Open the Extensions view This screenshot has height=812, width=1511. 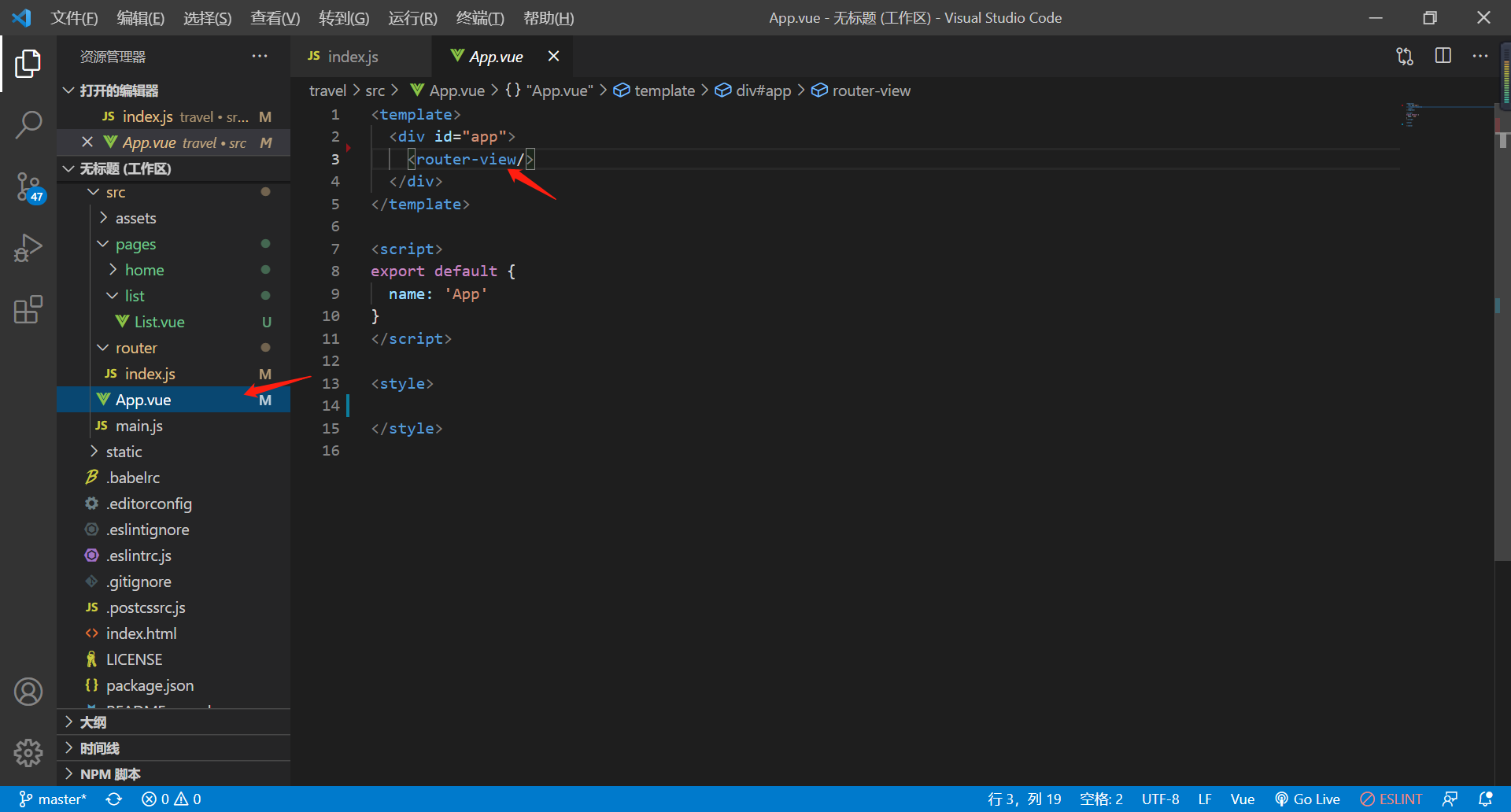pyautogui.click(x=28, y=309)
